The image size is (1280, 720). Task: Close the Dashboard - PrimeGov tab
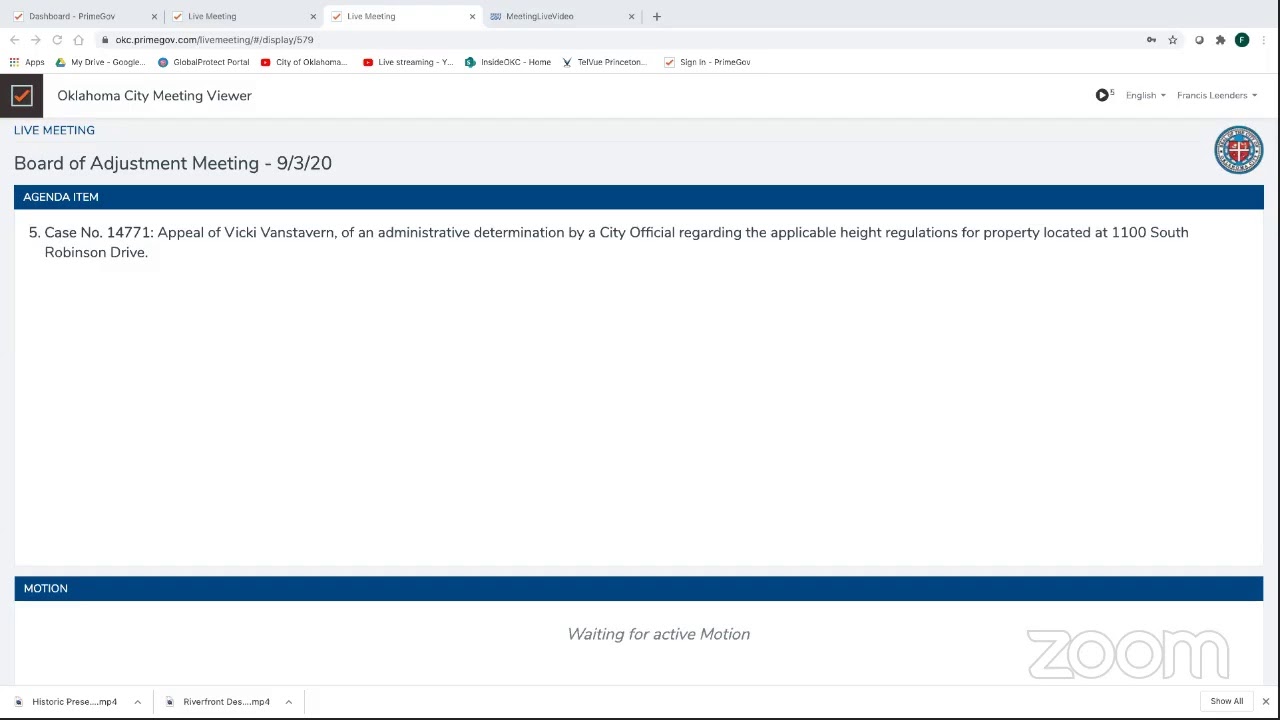click(x=154, y=16)
